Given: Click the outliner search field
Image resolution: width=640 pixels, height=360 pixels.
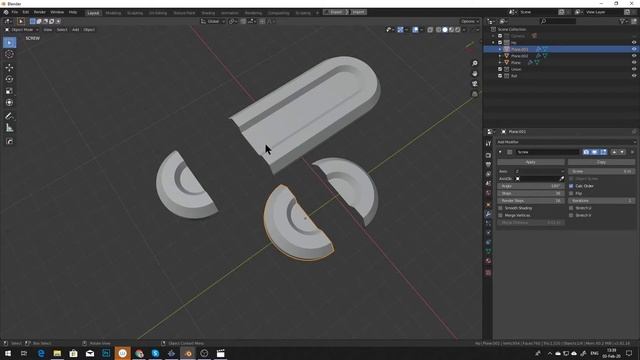Looking at the screenshot, I should [558, 21].
